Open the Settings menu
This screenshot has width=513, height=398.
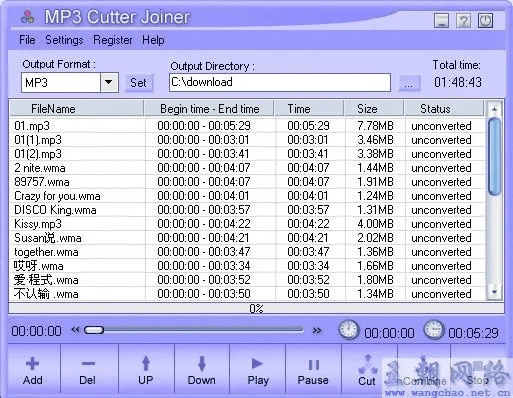tap(64, 40)
